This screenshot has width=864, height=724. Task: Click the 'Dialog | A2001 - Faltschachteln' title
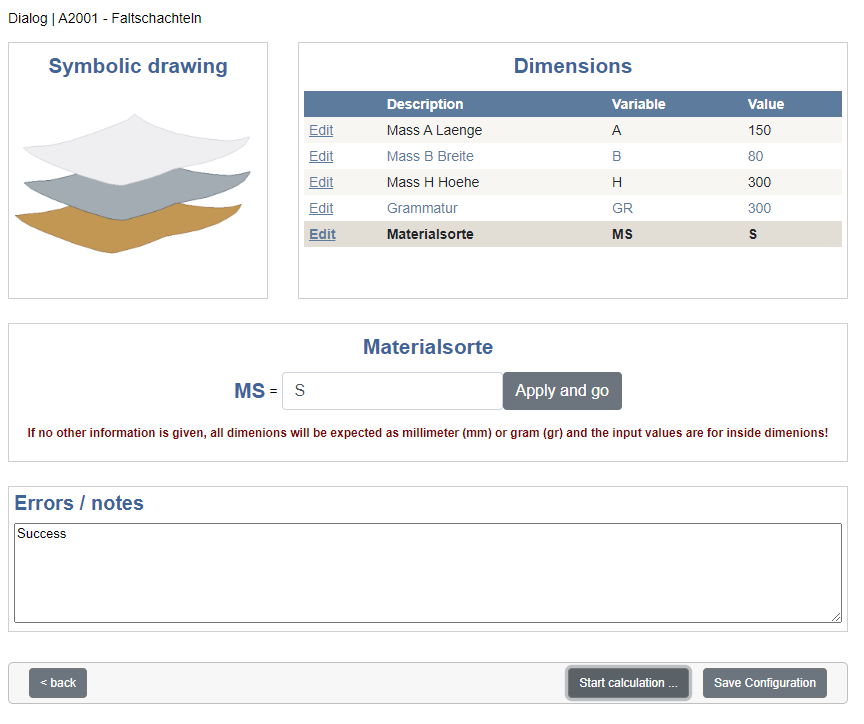point(105,18)
